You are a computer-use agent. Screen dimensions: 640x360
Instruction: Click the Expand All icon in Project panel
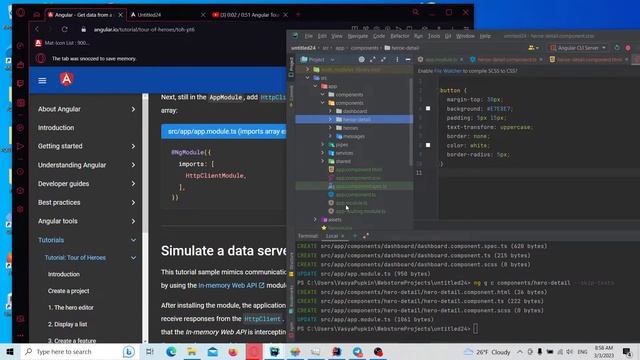(373, 60)
